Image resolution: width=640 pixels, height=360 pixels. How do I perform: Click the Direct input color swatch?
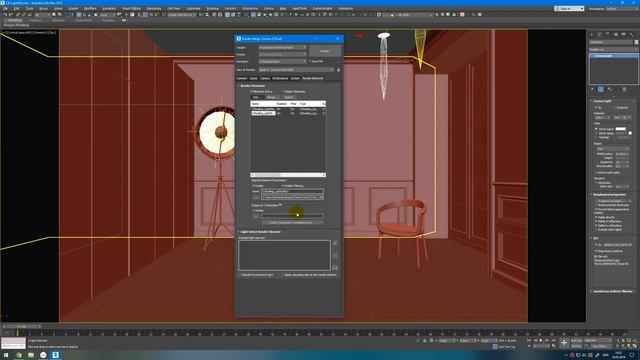pyautogui.click(x=620, y=129)
